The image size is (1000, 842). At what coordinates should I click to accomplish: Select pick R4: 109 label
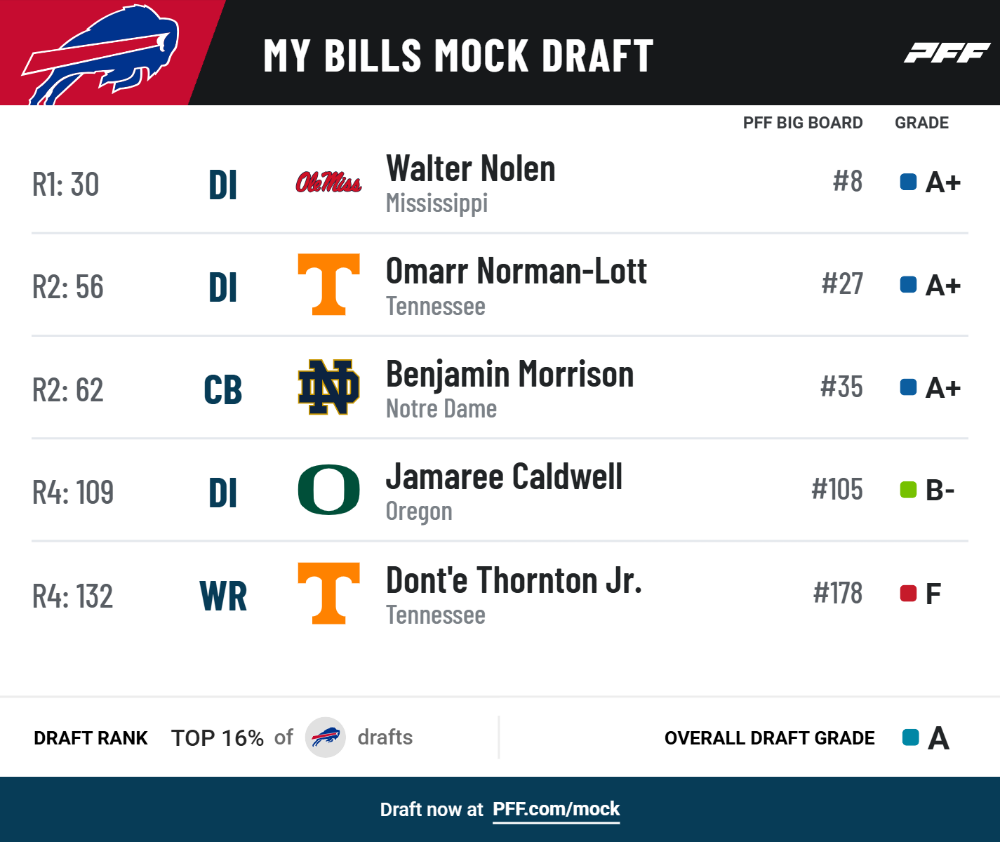[73, 492]
